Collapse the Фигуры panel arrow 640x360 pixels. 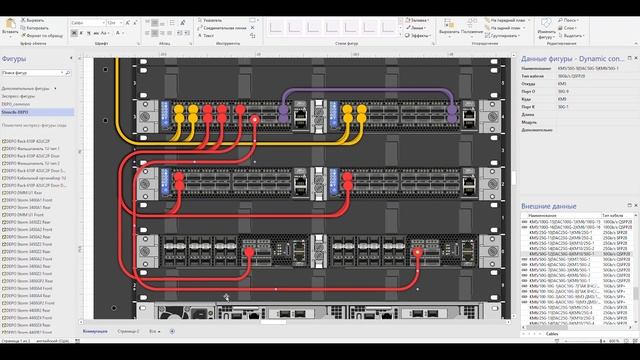(71, 58)
